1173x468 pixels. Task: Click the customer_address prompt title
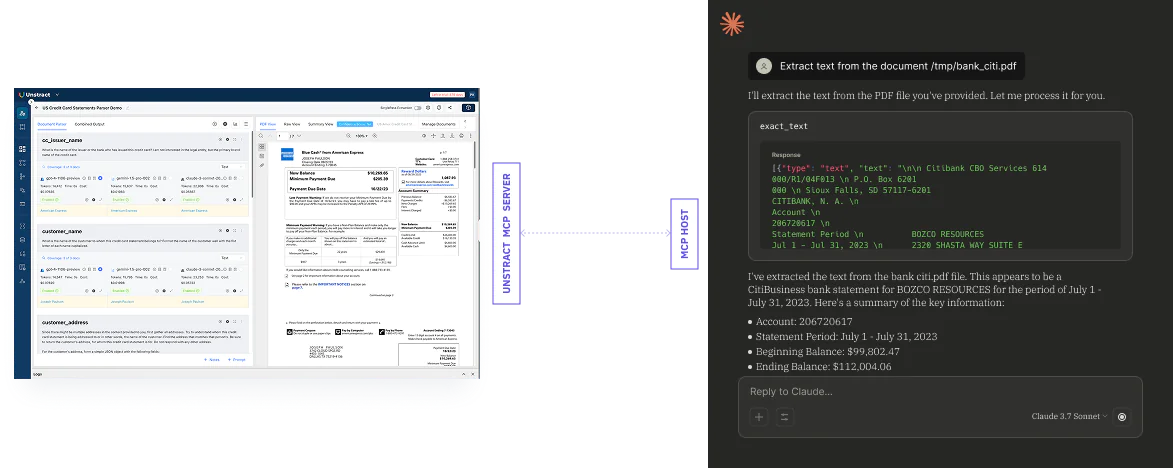click(65, 322)
